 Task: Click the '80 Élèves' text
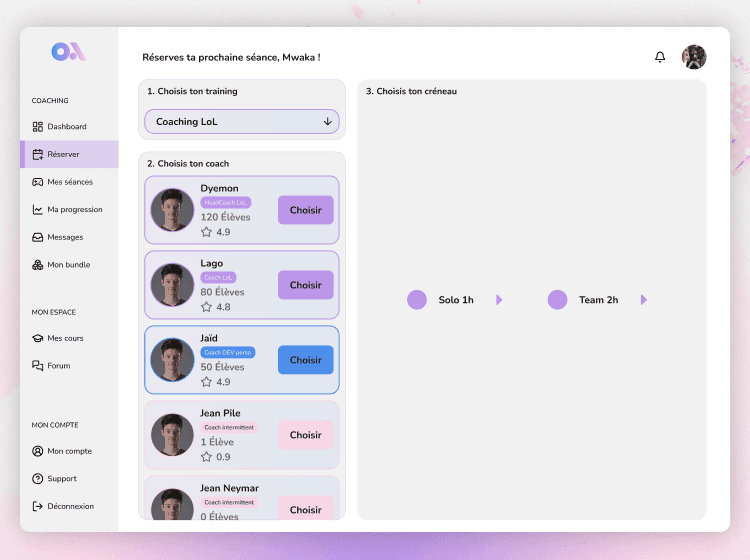(x=222, y=292)
